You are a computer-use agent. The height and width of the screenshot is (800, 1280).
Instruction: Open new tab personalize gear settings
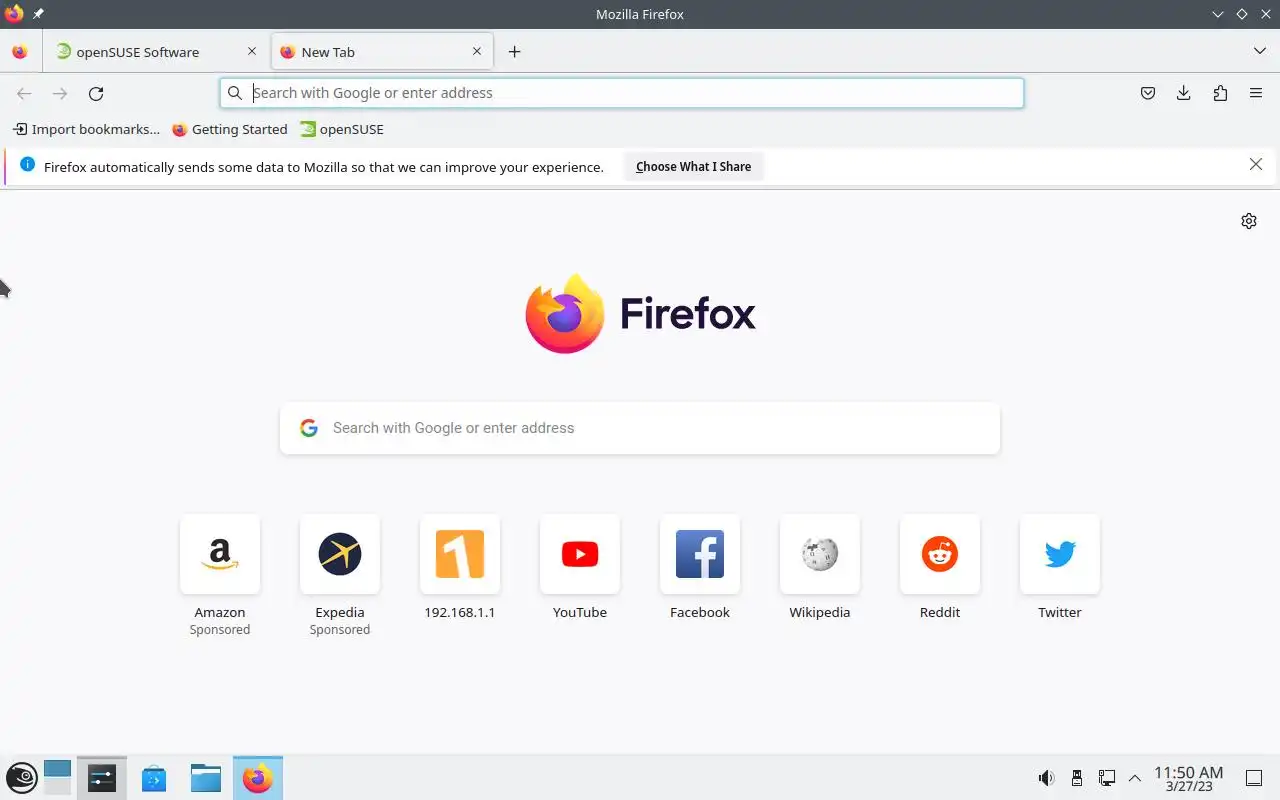coord(1249,221)
